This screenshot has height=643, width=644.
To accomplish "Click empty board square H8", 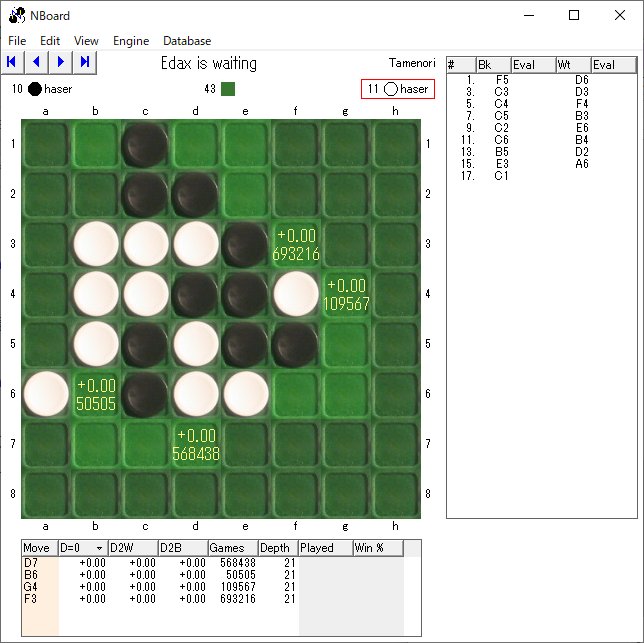I will [396, 494].
